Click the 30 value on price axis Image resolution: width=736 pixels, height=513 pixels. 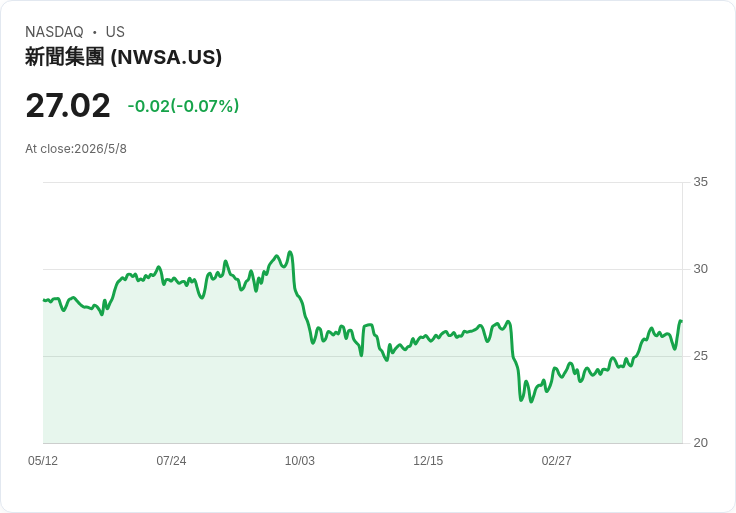tap(700, 269)
